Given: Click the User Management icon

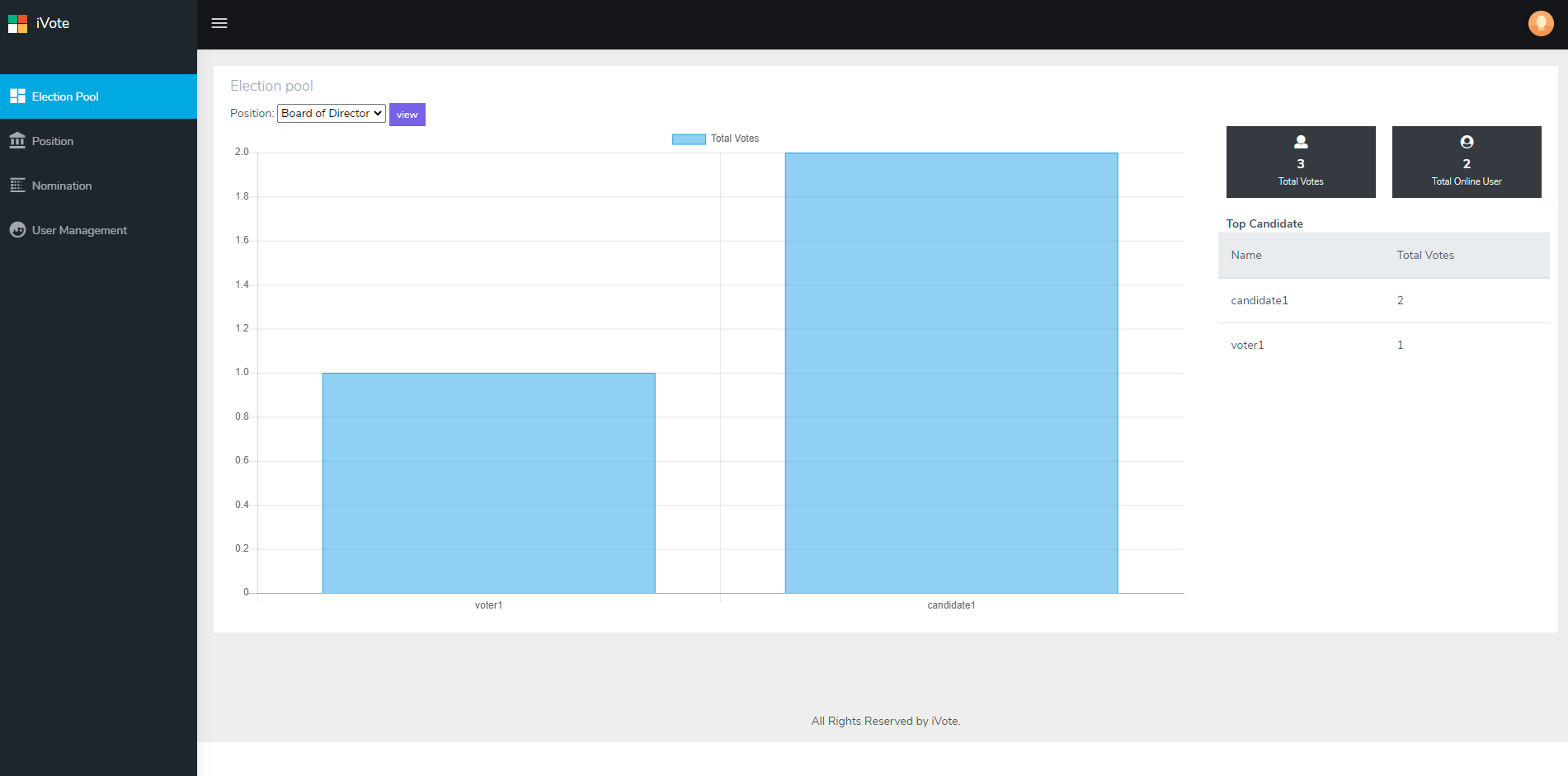Looking at the screenshot, I should (x=17, y=230).
